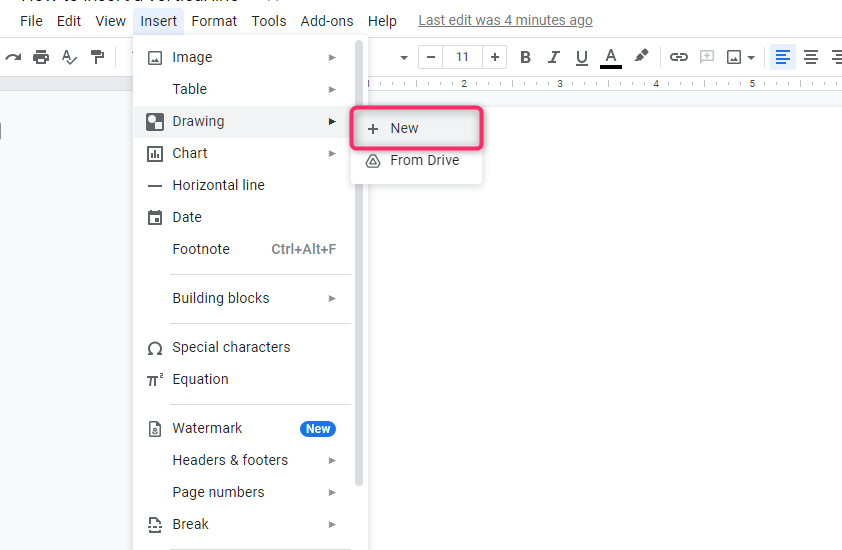Viewport: 842px width, 550px height.
Task: Select Break in the Insert menu
Action: (243, 524)
